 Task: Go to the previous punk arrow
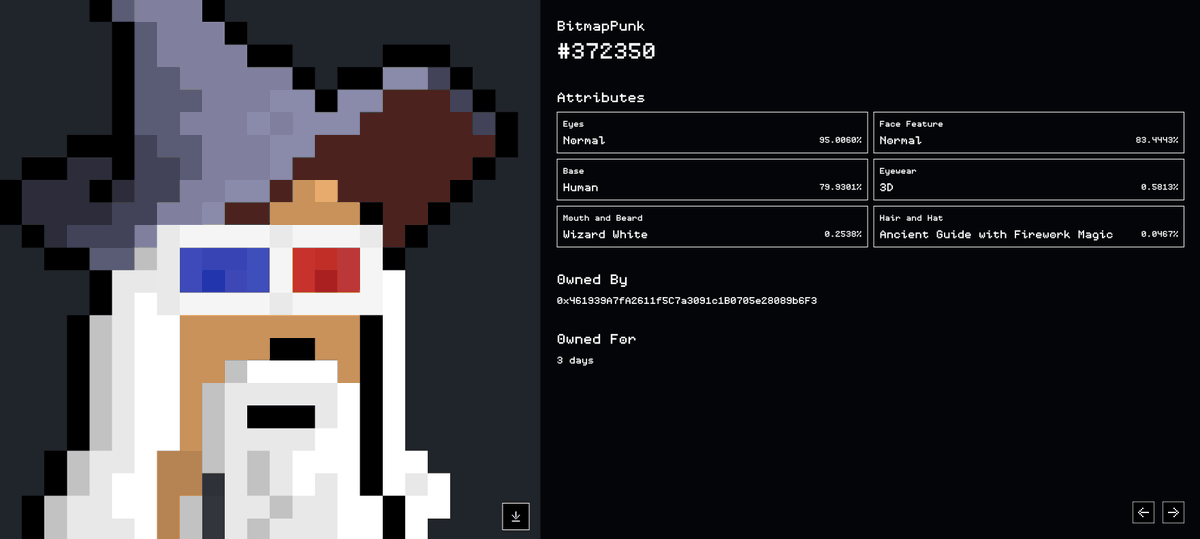coord(1144,512)
